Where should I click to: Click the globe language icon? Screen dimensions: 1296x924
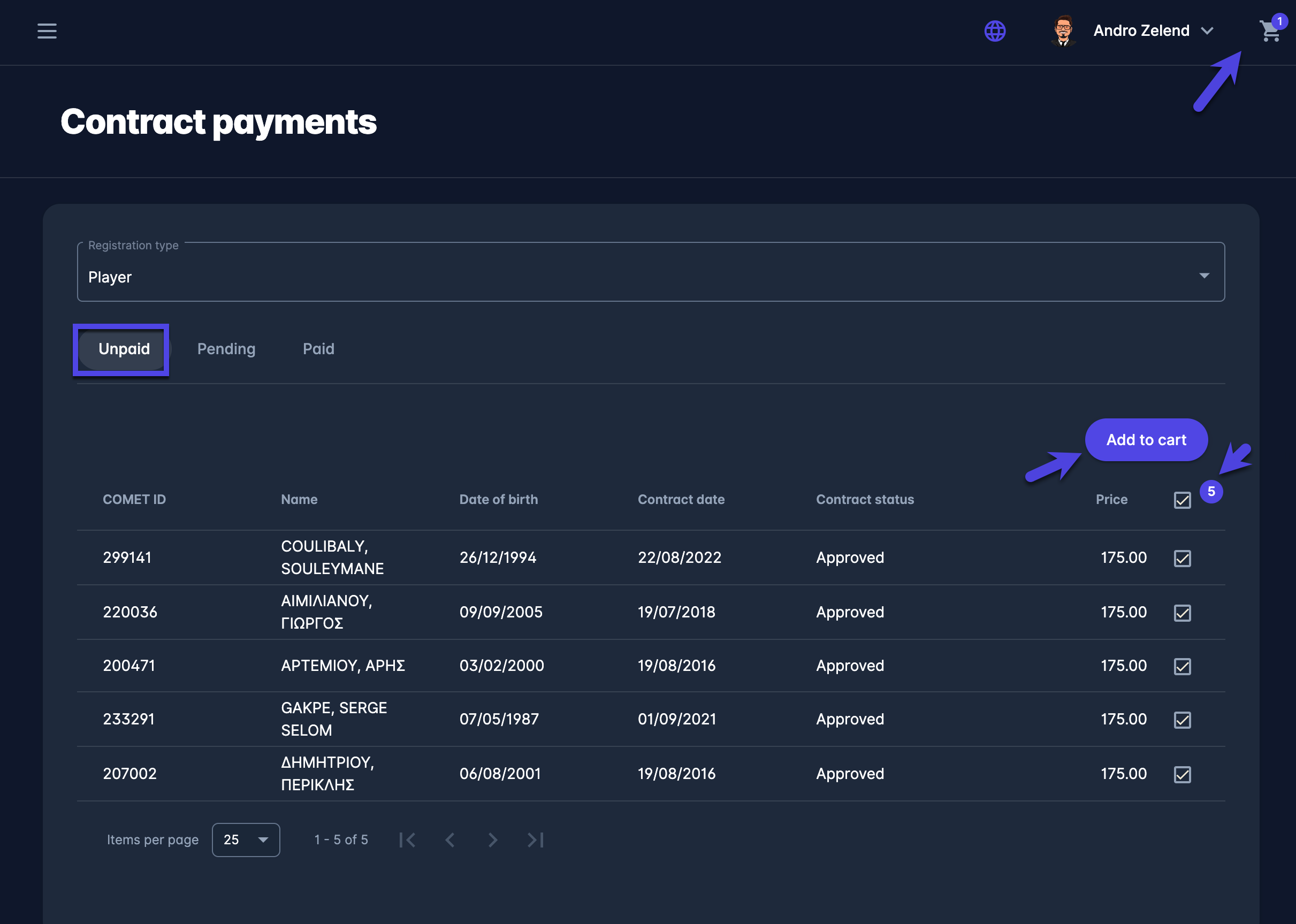click(994, 30)
